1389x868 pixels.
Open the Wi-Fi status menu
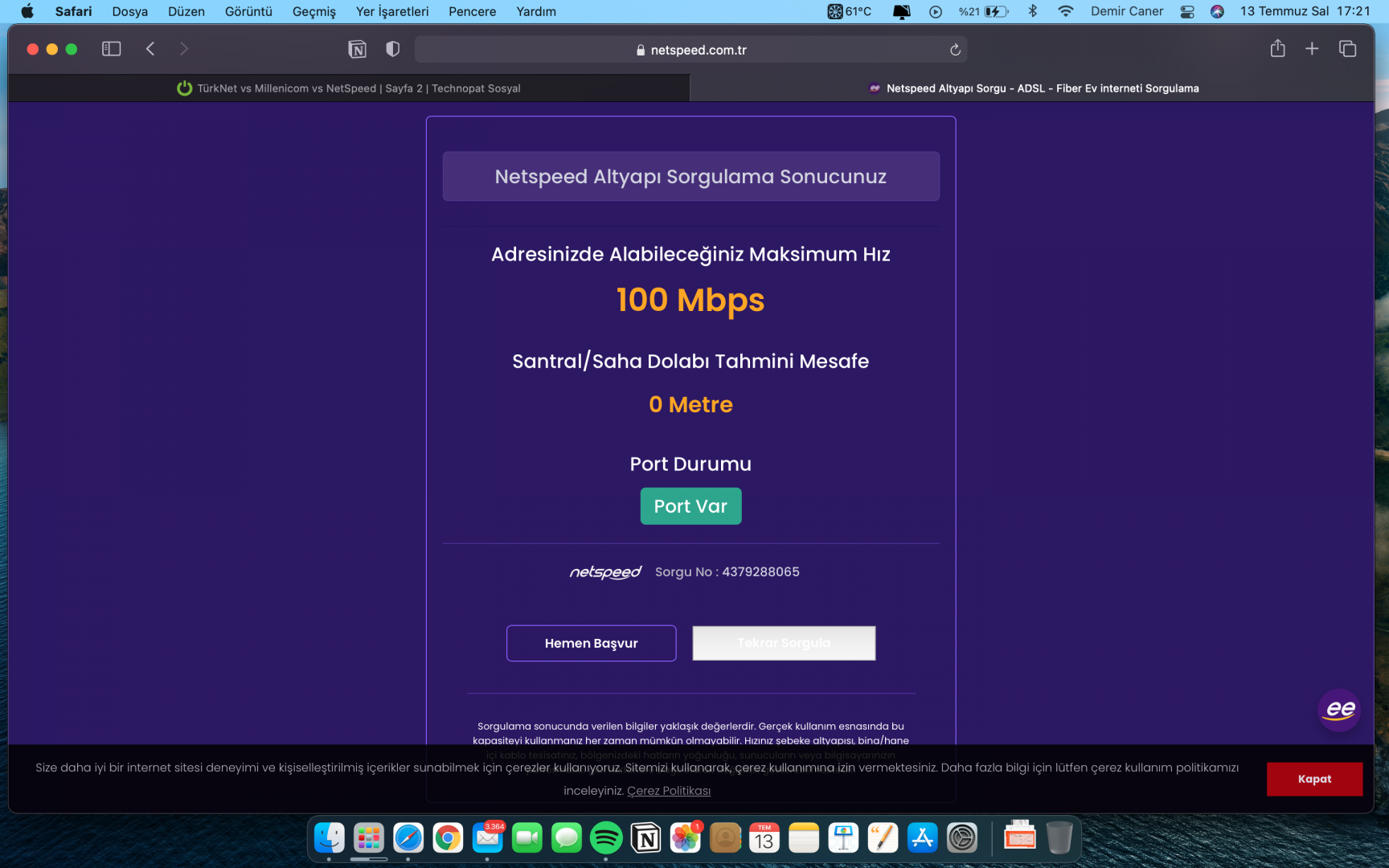[x=1066, y=11]
